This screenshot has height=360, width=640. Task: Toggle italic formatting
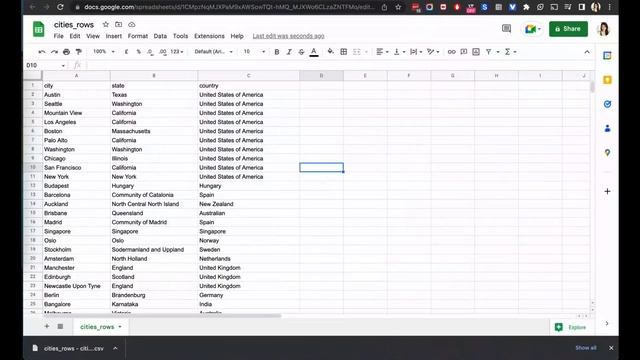(x=289, y=52)
